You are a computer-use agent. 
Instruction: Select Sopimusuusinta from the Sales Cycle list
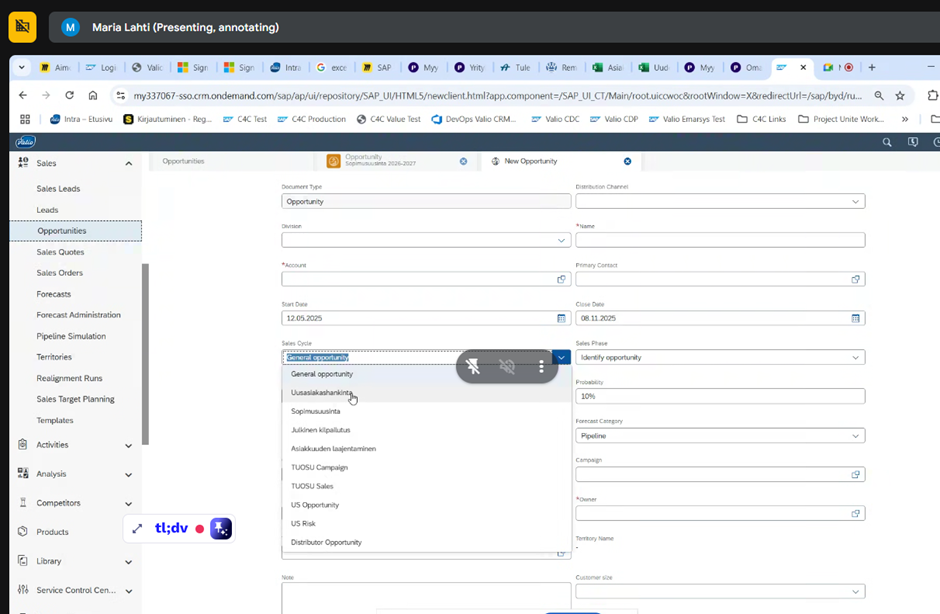coord(316,411)
